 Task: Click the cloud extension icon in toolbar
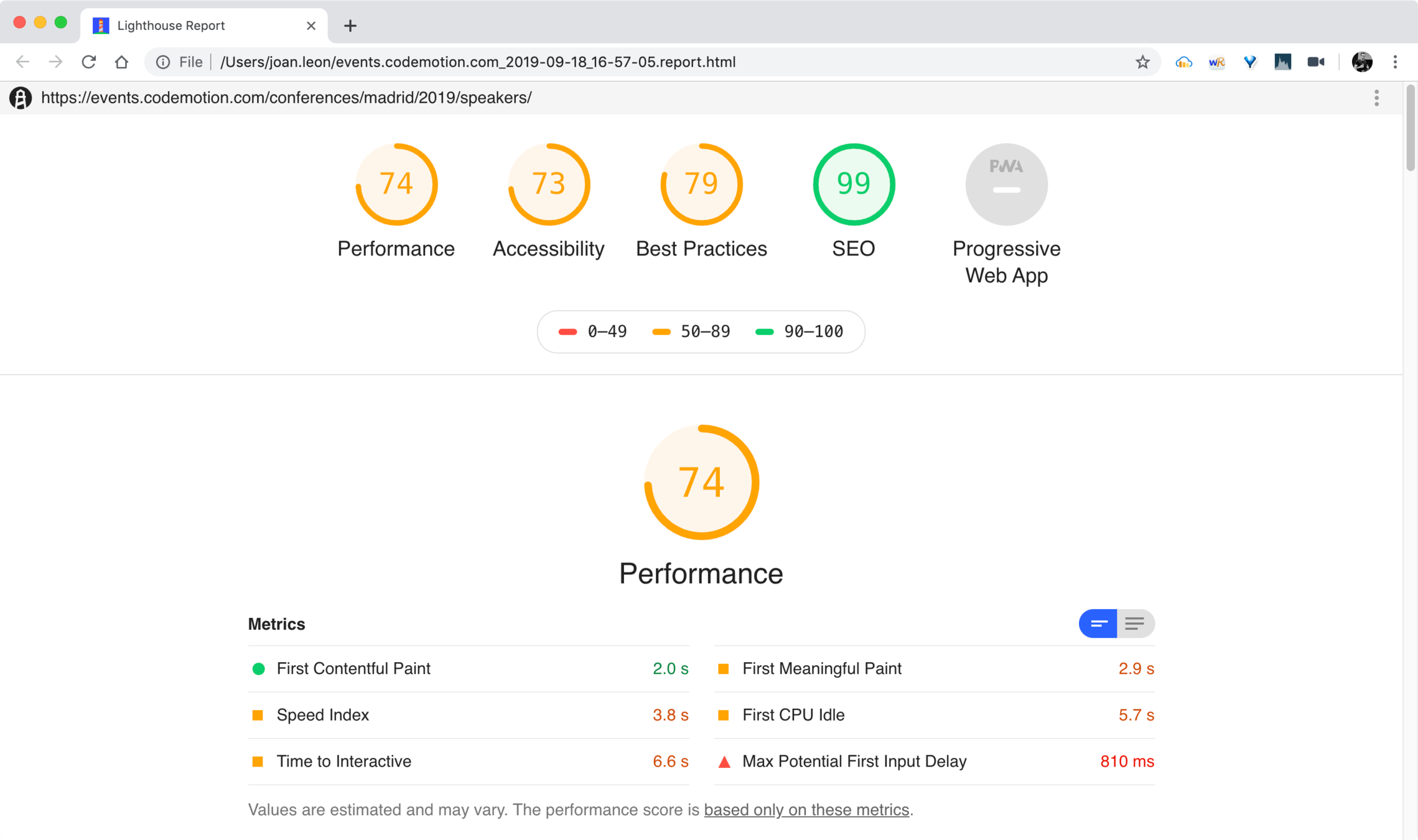coord(1183,62)
